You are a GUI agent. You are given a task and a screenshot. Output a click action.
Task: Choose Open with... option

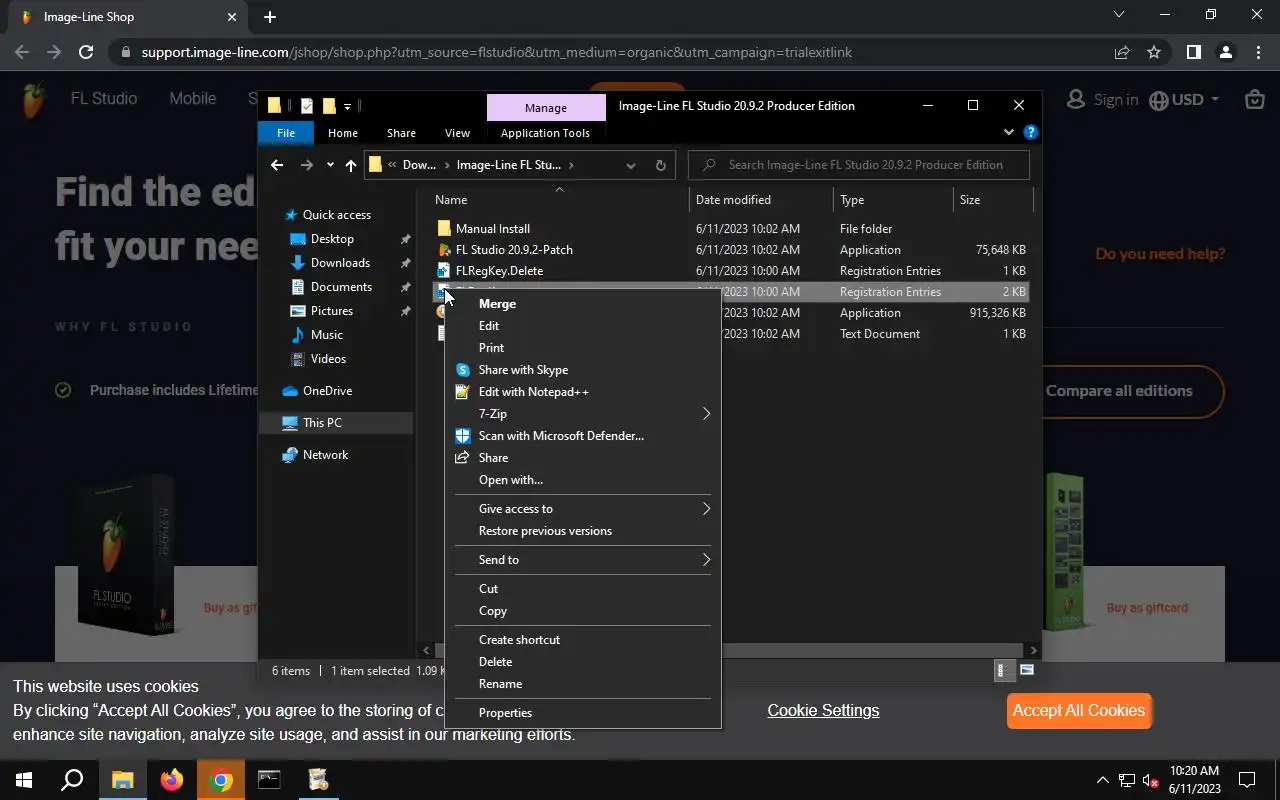tap(511, 480)
